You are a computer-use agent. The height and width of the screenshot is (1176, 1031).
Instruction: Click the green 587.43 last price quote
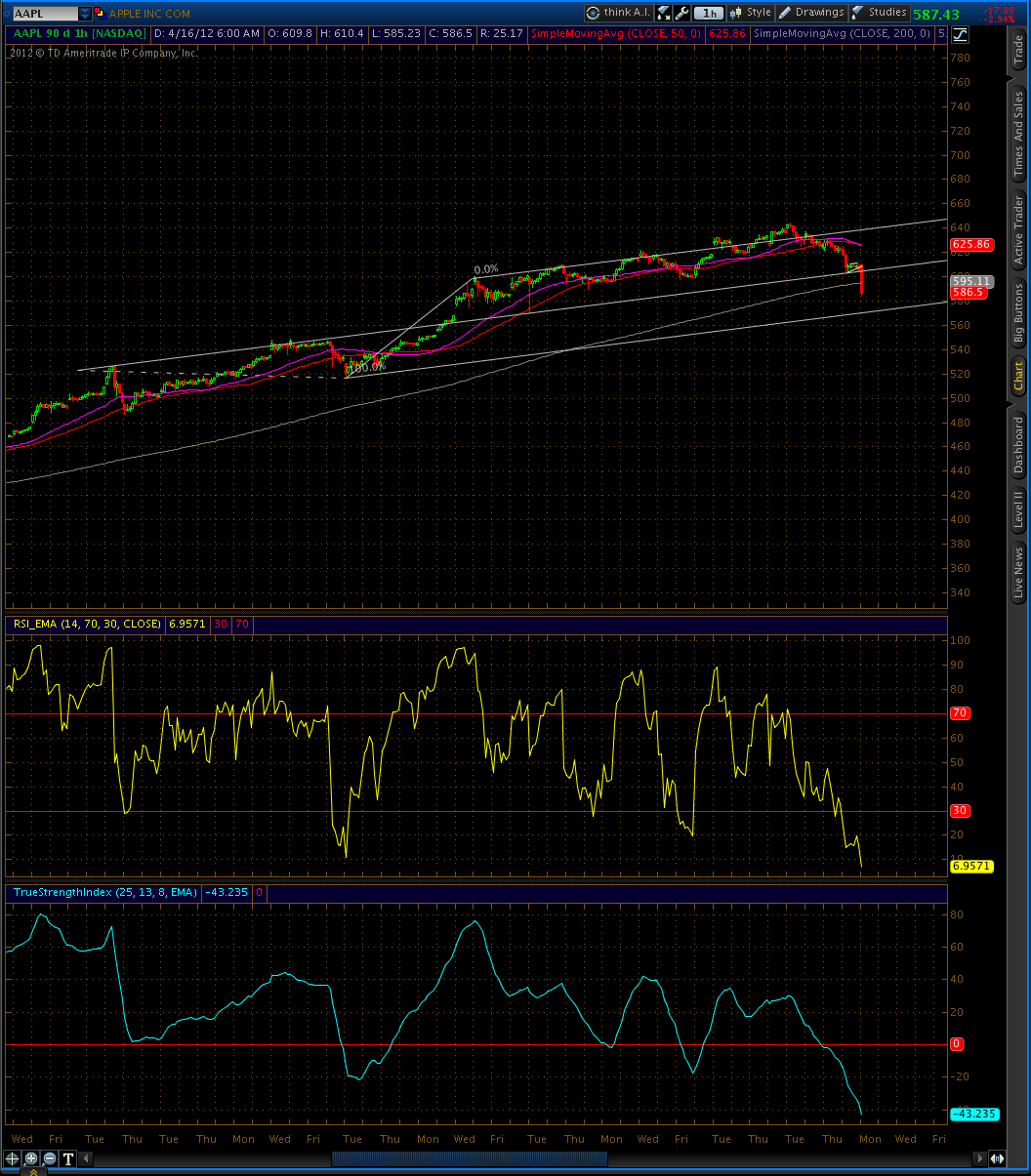point(936,14)
